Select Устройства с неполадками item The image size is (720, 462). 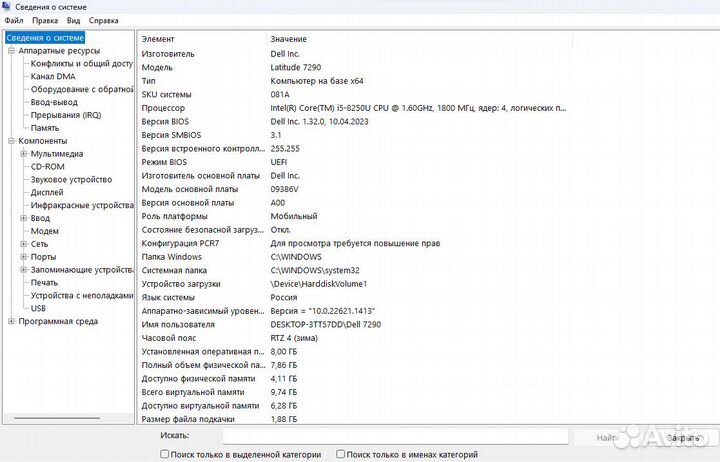click(82, 295)
